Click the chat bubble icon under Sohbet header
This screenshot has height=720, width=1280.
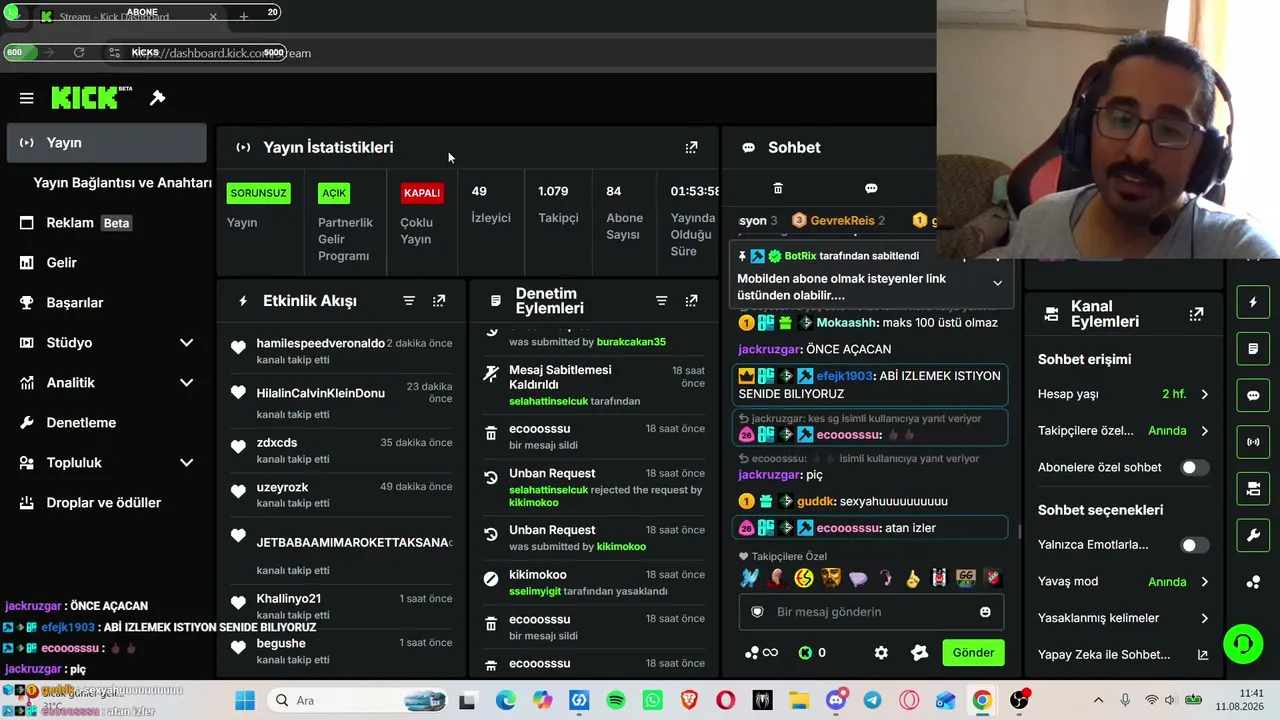(x=871, y=188)
